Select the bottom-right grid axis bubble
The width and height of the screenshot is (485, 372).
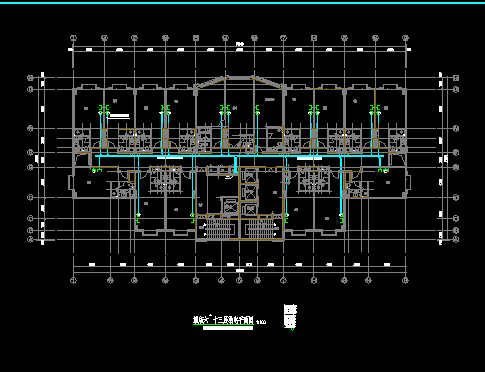point(405,281)
